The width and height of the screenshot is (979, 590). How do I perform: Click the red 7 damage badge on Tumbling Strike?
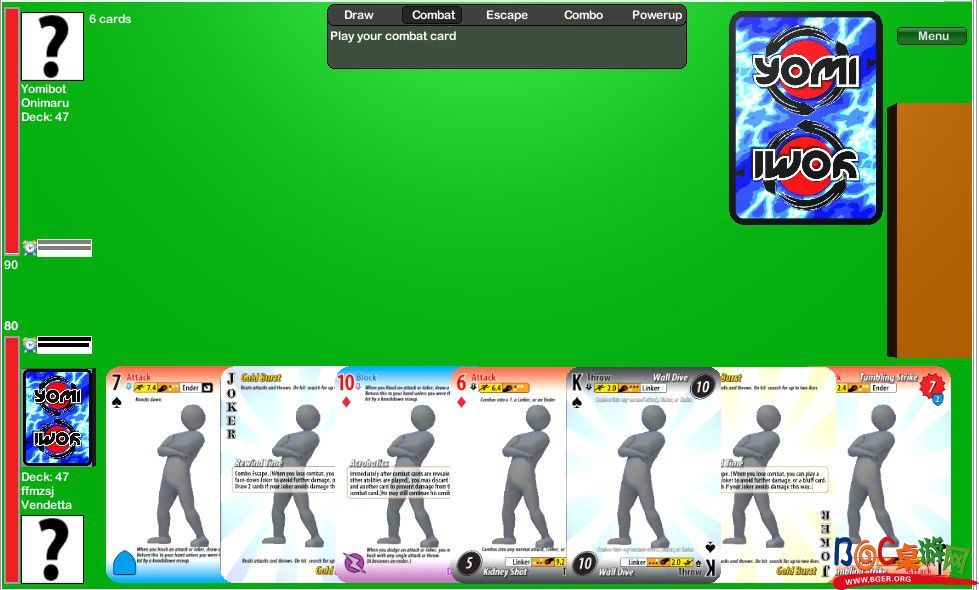tap(932, 386)
